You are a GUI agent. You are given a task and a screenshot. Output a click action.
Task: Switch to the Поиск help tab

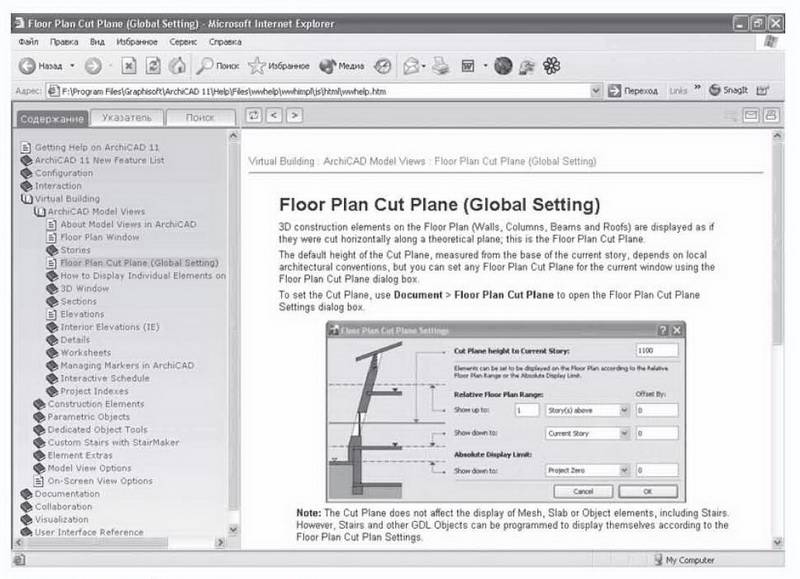coord(200,118)
